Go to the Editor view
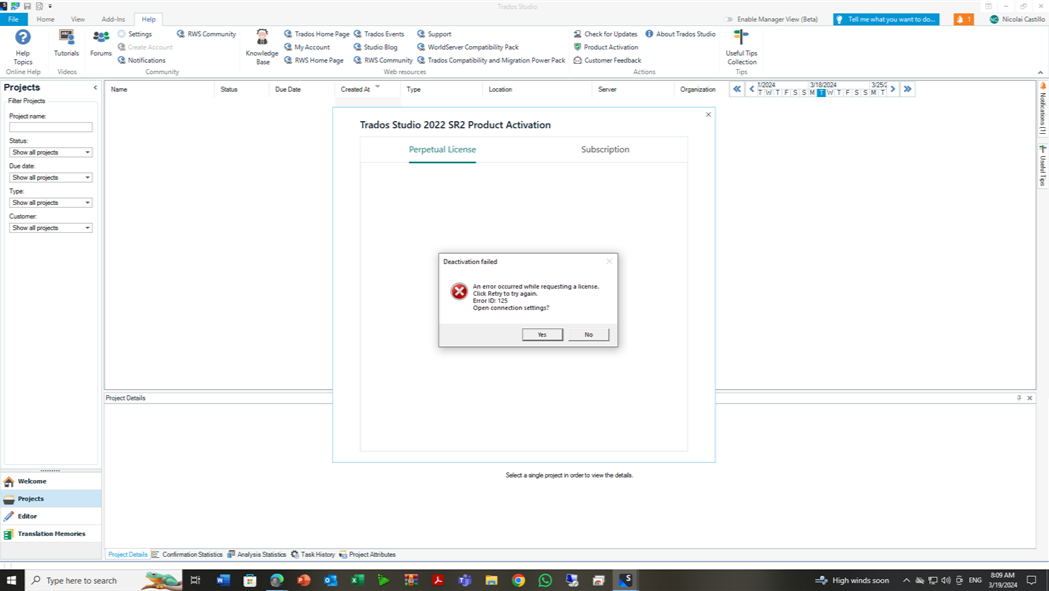Screen dimensions: 1049x591 point(50,516)
